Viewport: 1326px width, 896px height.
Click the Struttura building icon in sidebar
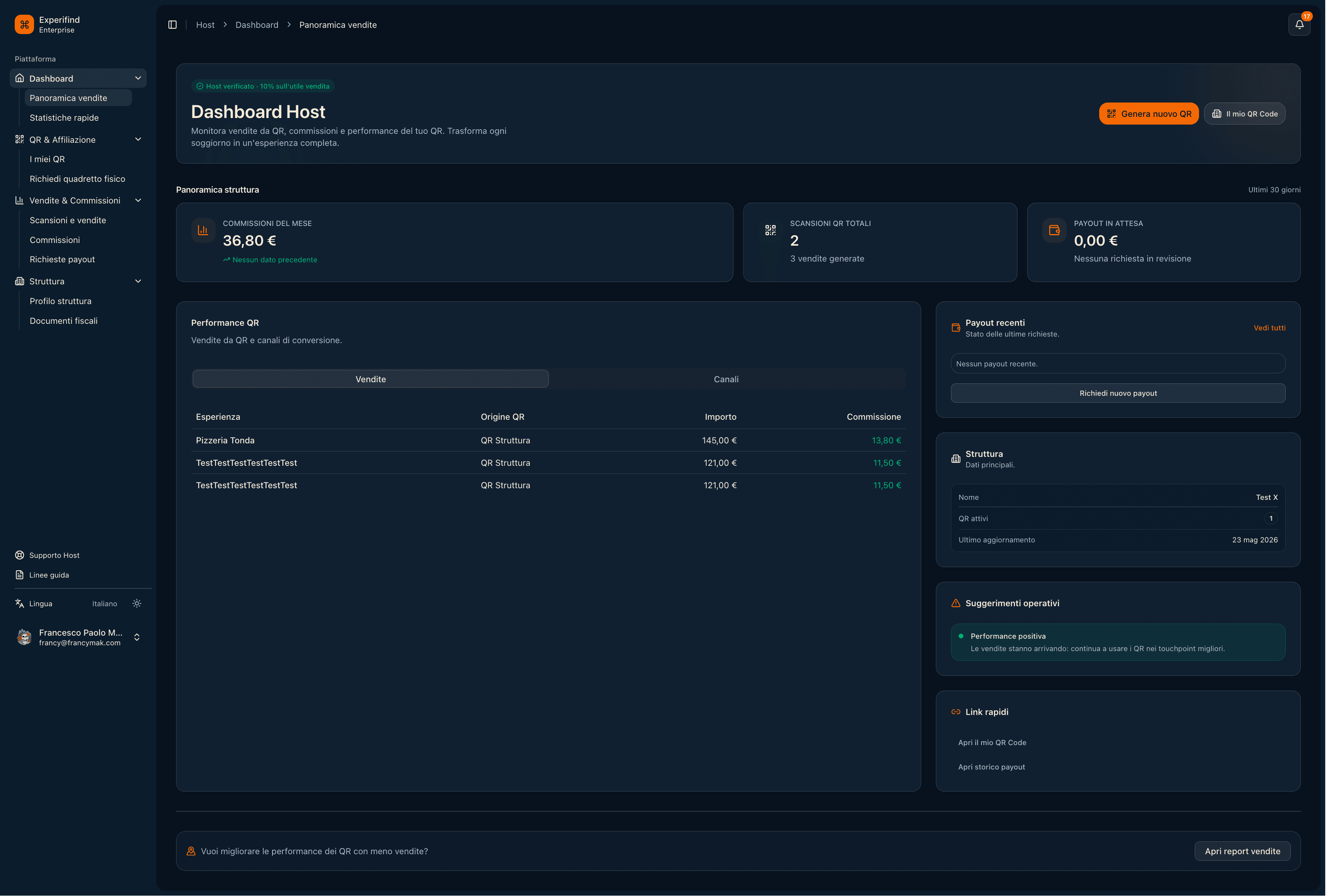pos(19,281)
